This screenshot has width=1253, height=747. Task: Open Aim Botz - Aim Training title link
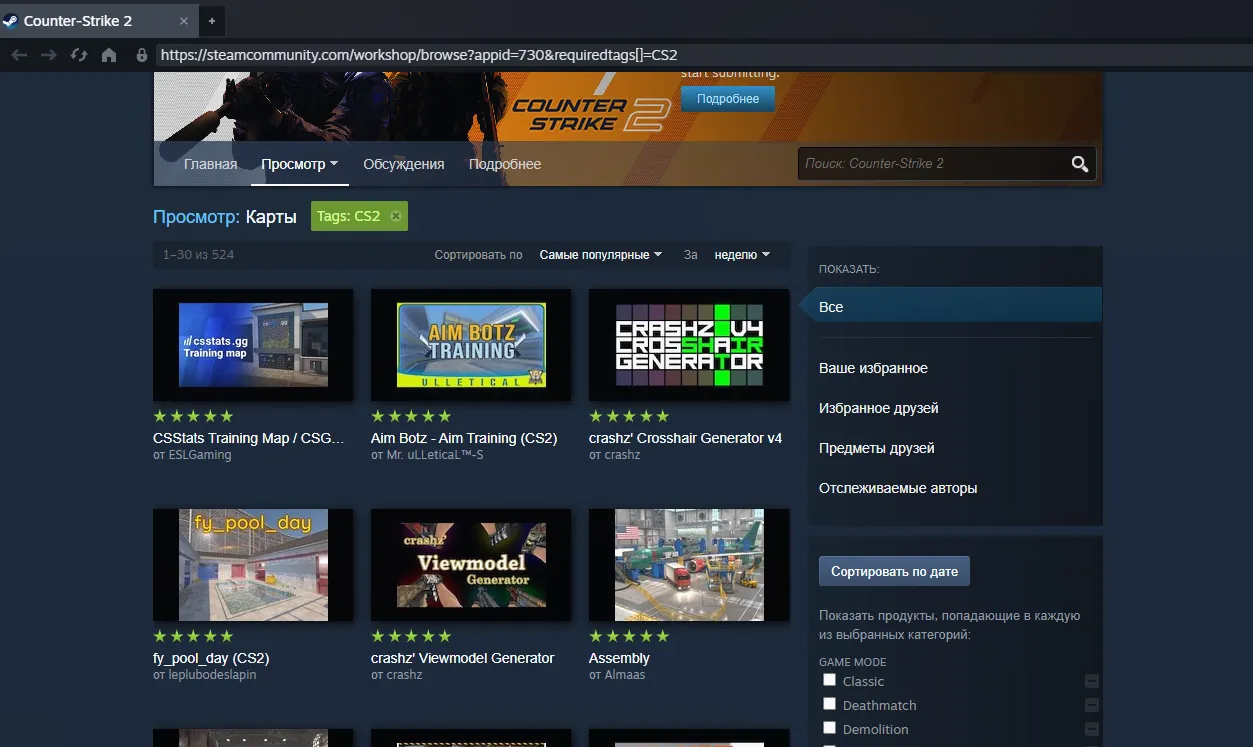[464, 438]
